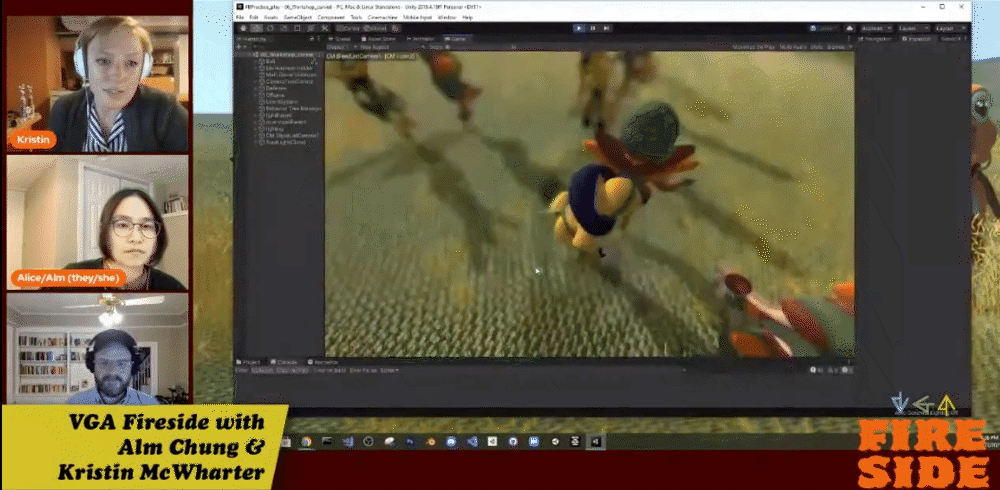Screen dimensions: 1000x490
Task: Open the Component menu
Action: pos(331,17)
